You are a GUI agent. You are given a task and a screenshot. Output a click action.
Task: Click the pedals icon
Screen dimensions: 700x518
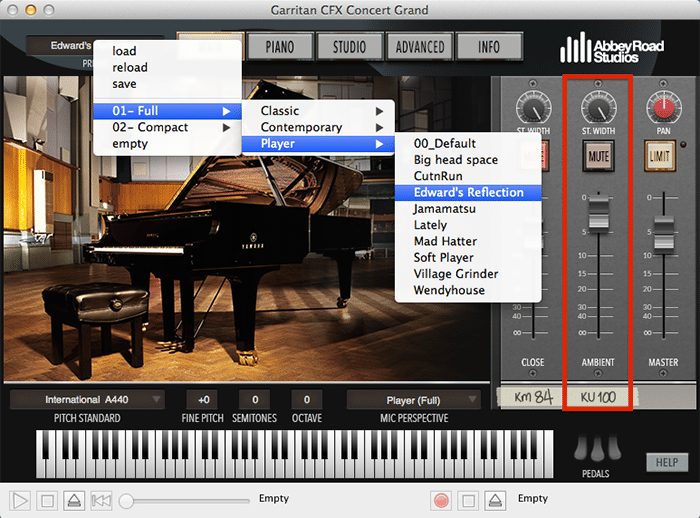pyautogui.click(x=597, y=448)
